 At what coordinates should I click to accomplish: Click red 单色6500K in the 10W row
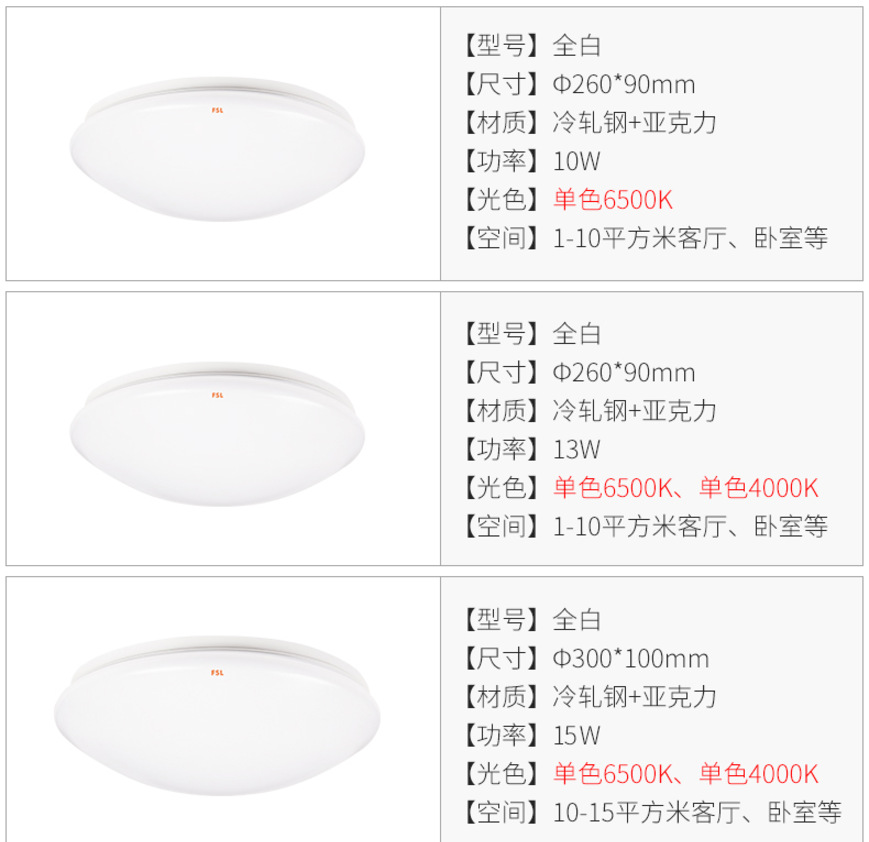click(x=612, y=200)
